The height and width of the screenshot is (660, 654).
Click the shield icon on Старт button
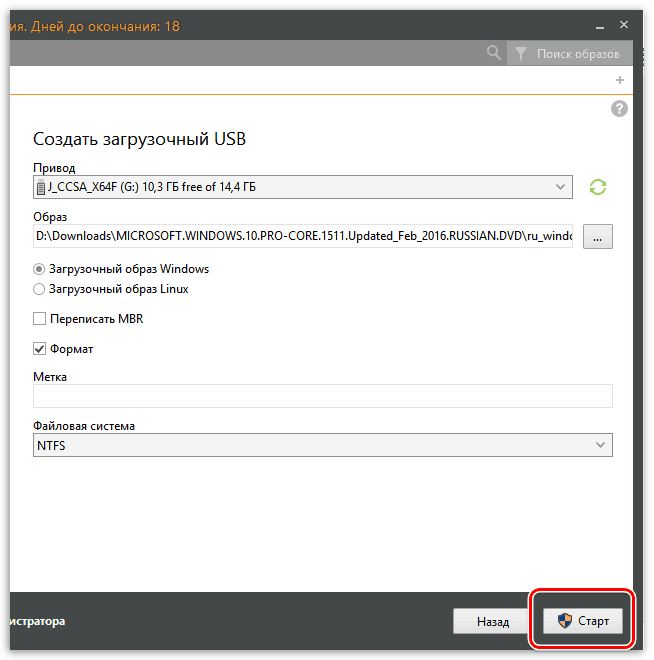point(565,621)
